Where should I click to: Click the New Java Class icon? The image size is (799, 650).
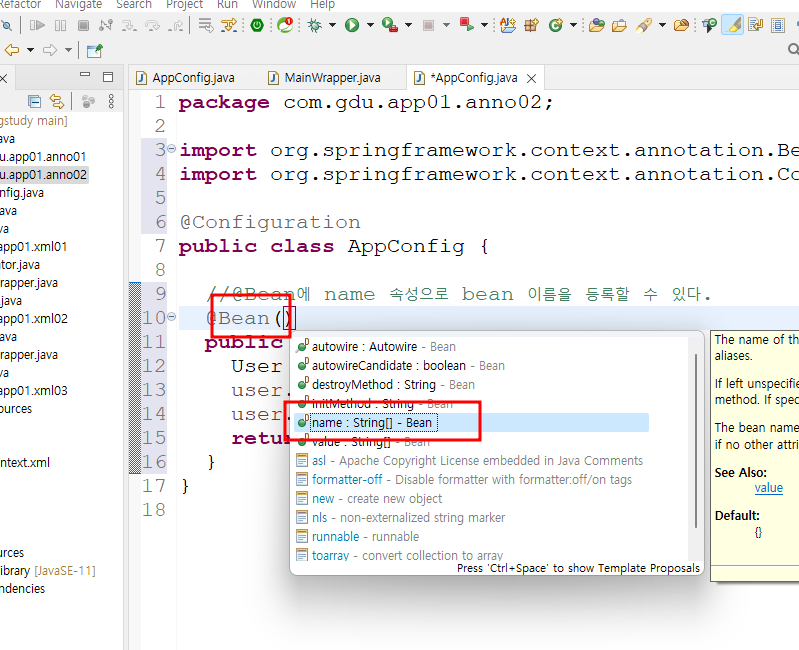[x=556, y=24]
